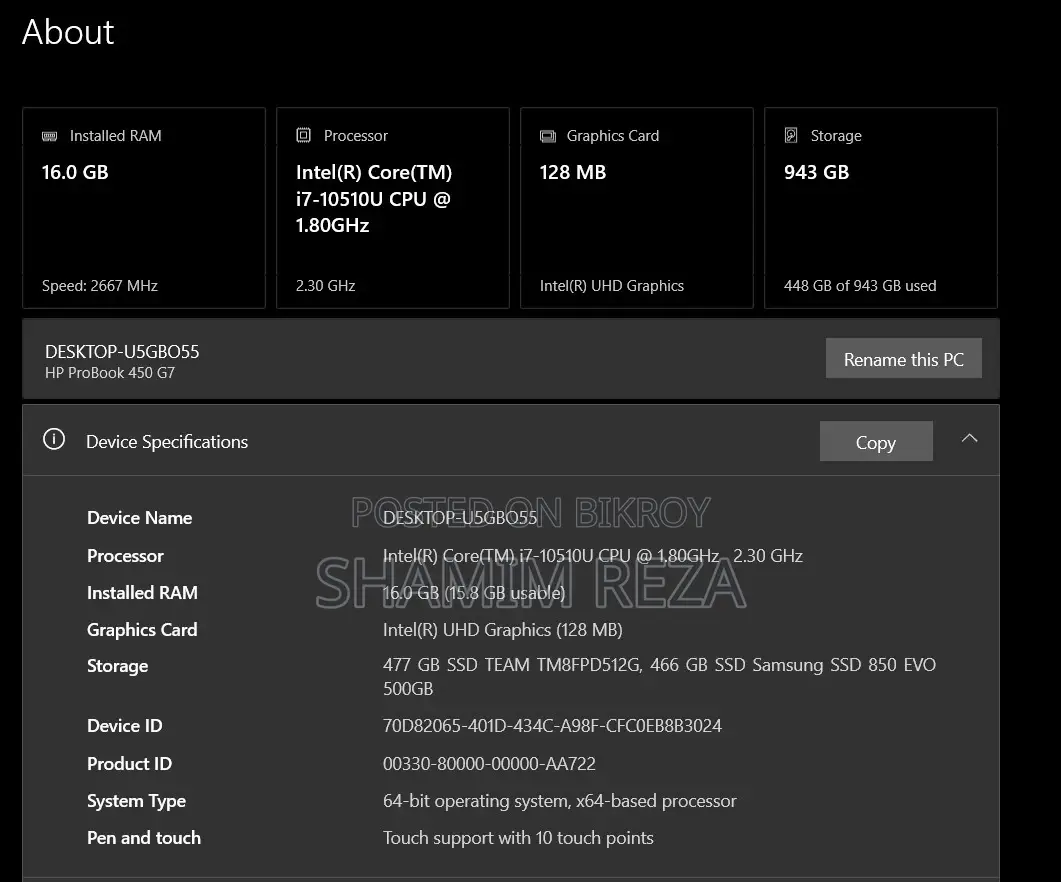Open the Processor i7-10510U card
The image size is (1061, 882).
393,208
